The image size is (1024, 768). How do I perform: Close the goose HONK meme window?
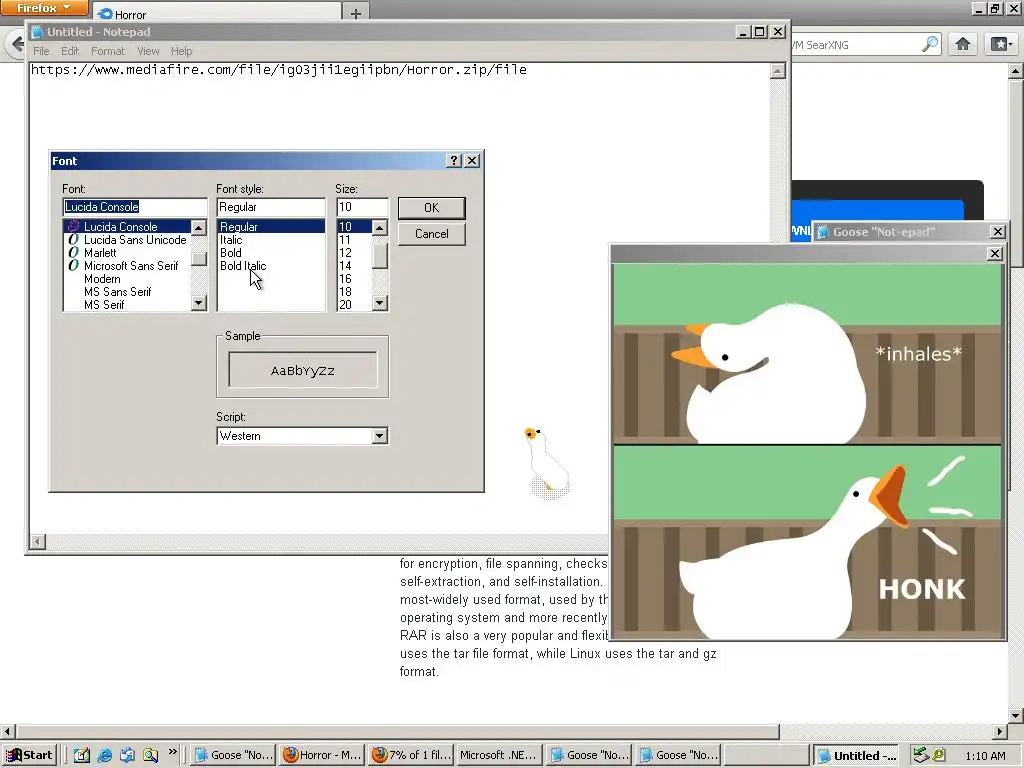click(x=994, y=253)
